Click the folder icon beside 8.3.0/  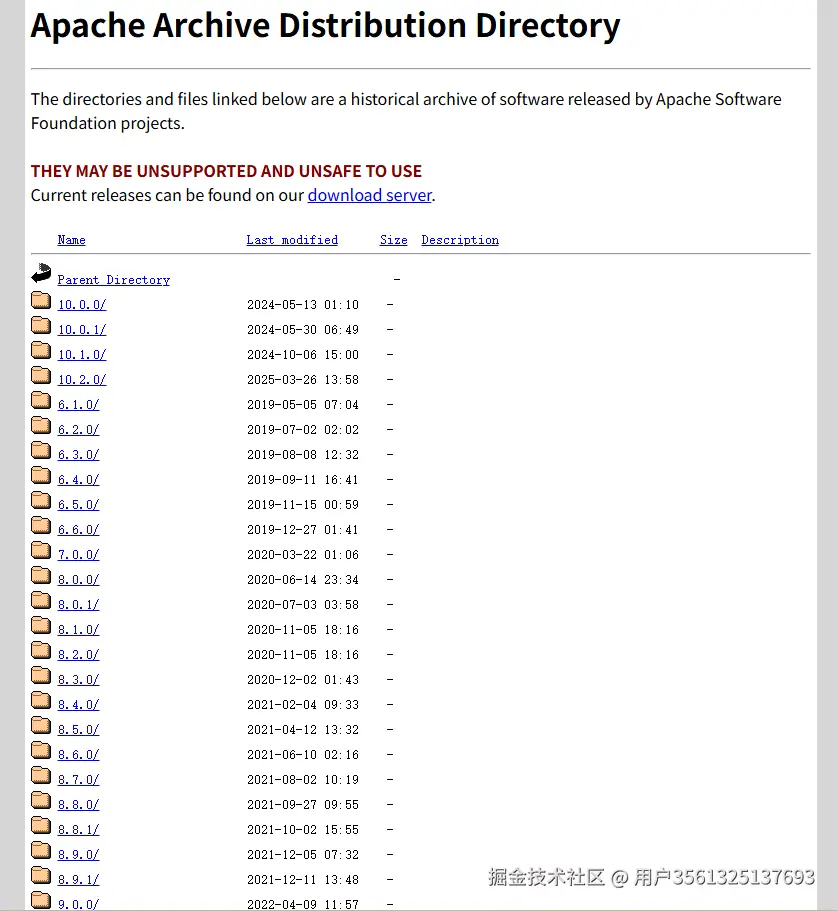41,675
